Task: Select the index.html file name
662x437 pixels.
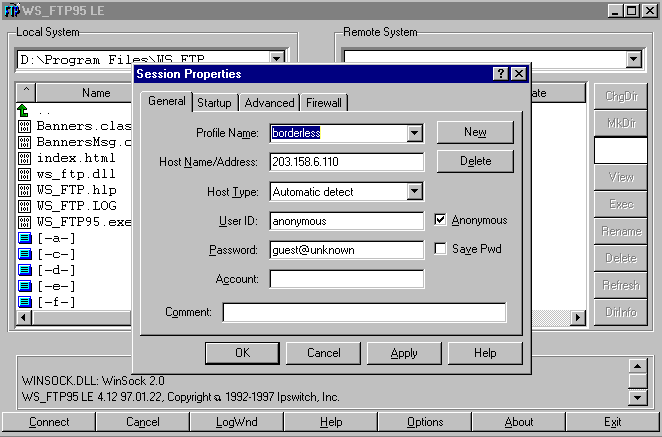Action: tap(76, 158)
